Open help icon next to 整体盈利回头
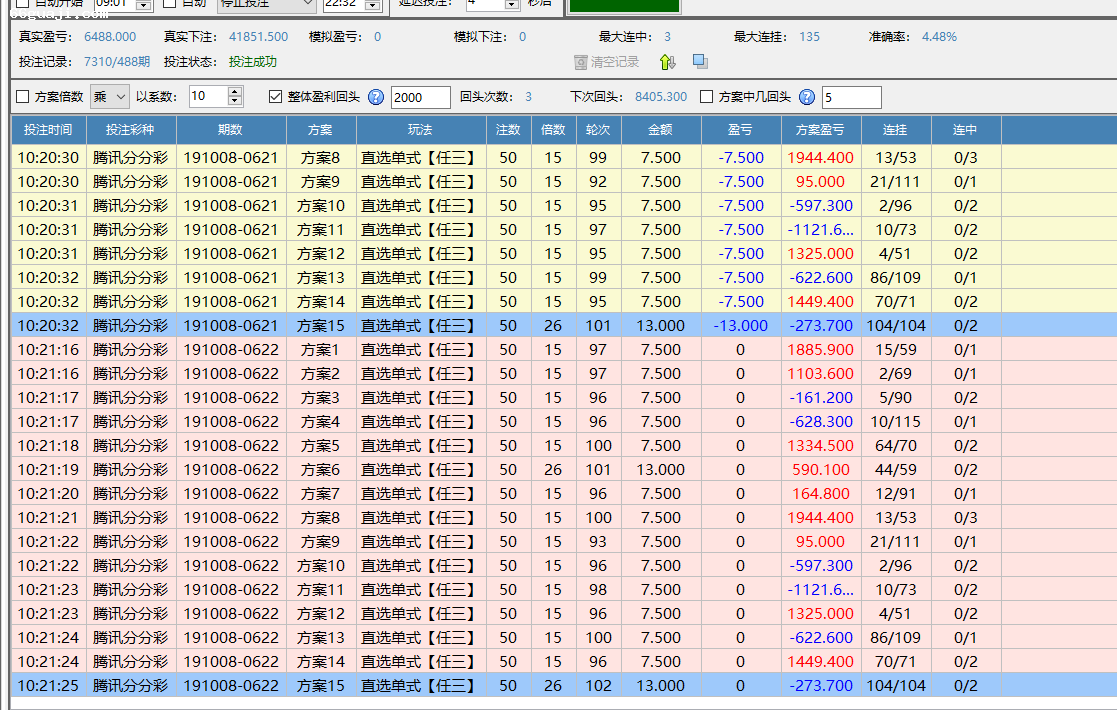 376,97
